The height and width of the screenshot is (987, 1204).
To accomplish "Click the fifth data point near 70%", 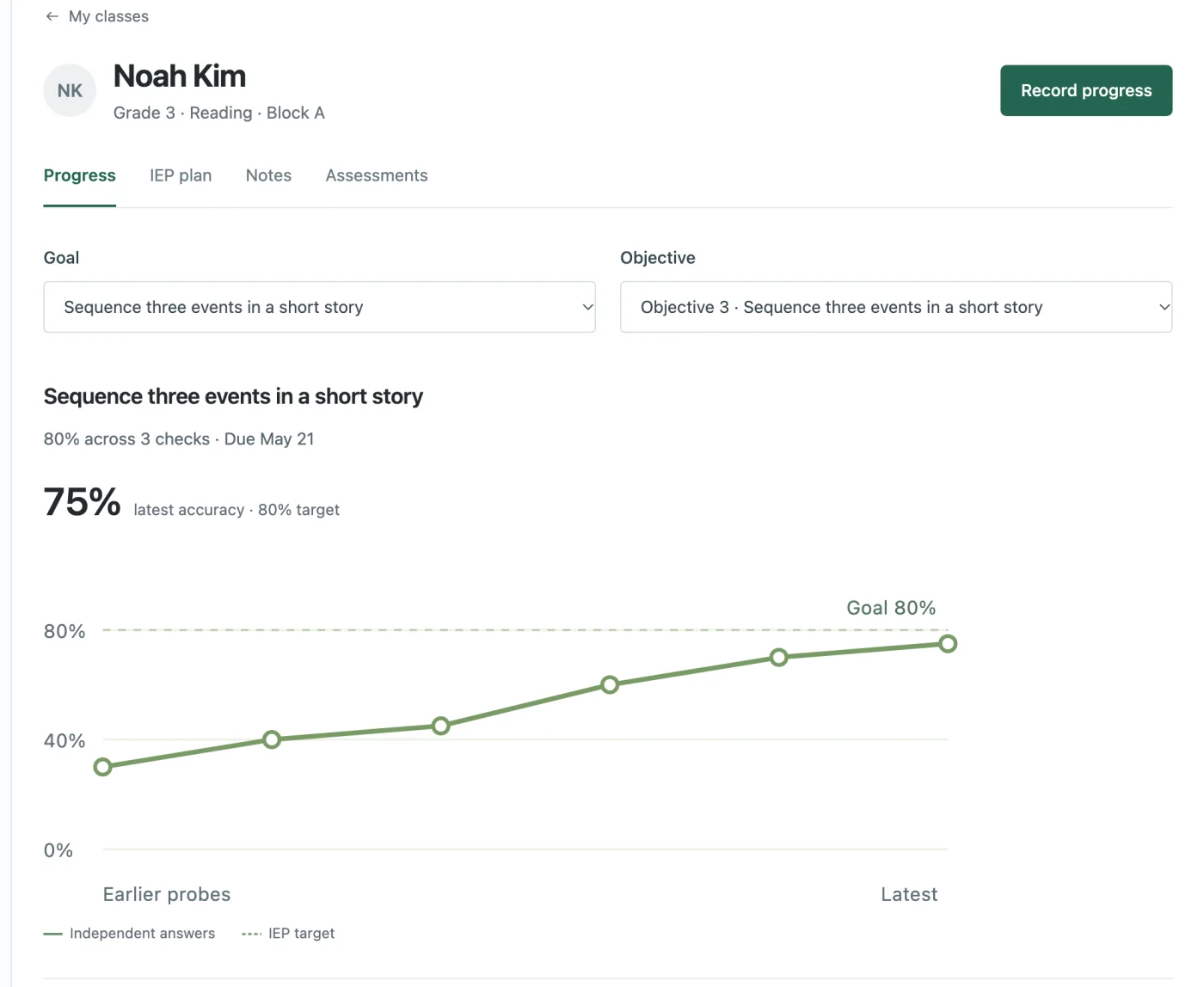I will (x=778, y=658).
